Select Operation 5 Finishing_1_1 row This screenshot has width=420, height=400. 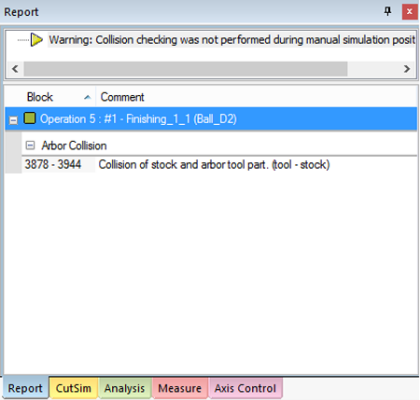coord(211,119)
